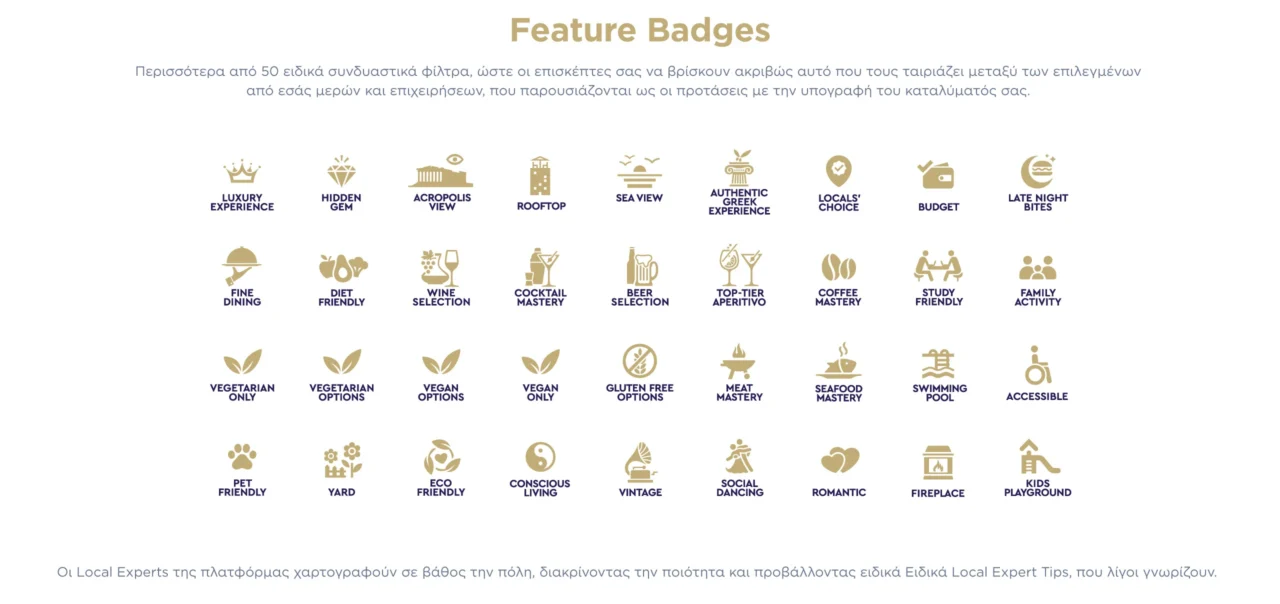Select the Accessible wheelchair icon
Screen dimensions: 1280x604
click(x=1037, y=366)
